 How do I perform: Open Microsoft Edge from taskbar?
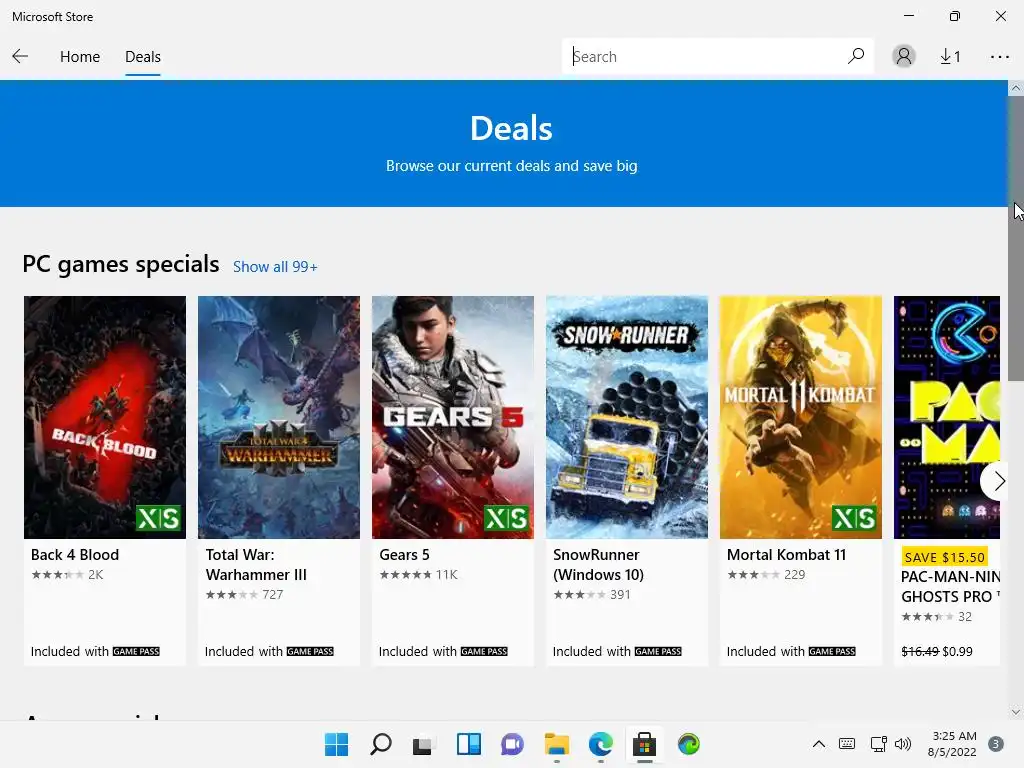click(601, 744)
